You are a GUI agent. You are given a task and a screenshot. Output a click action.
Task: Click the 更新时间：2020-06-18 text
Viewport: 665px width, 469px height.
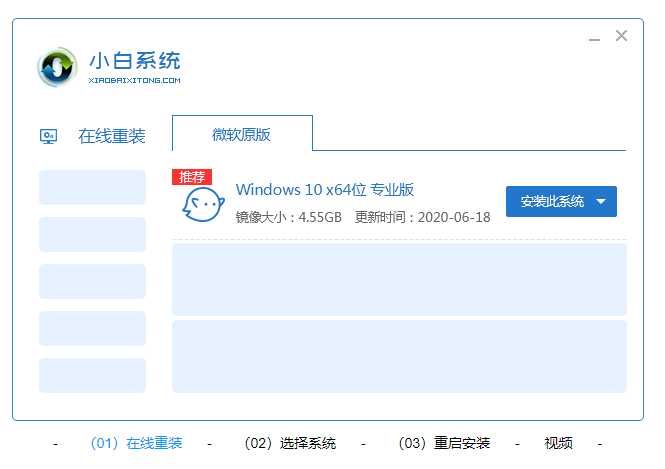point(422,218)
